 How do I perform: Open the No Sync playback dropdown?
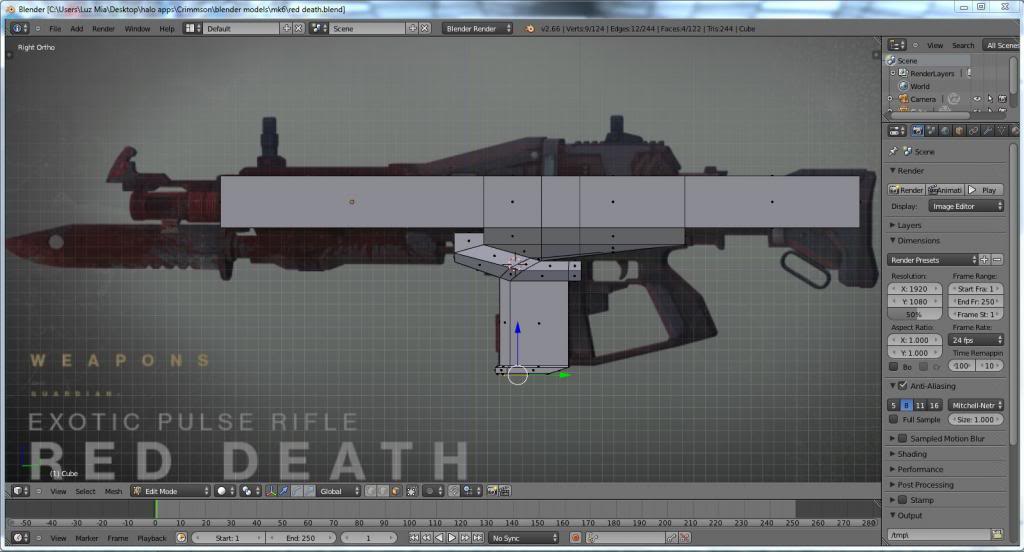tap(524, 538)
